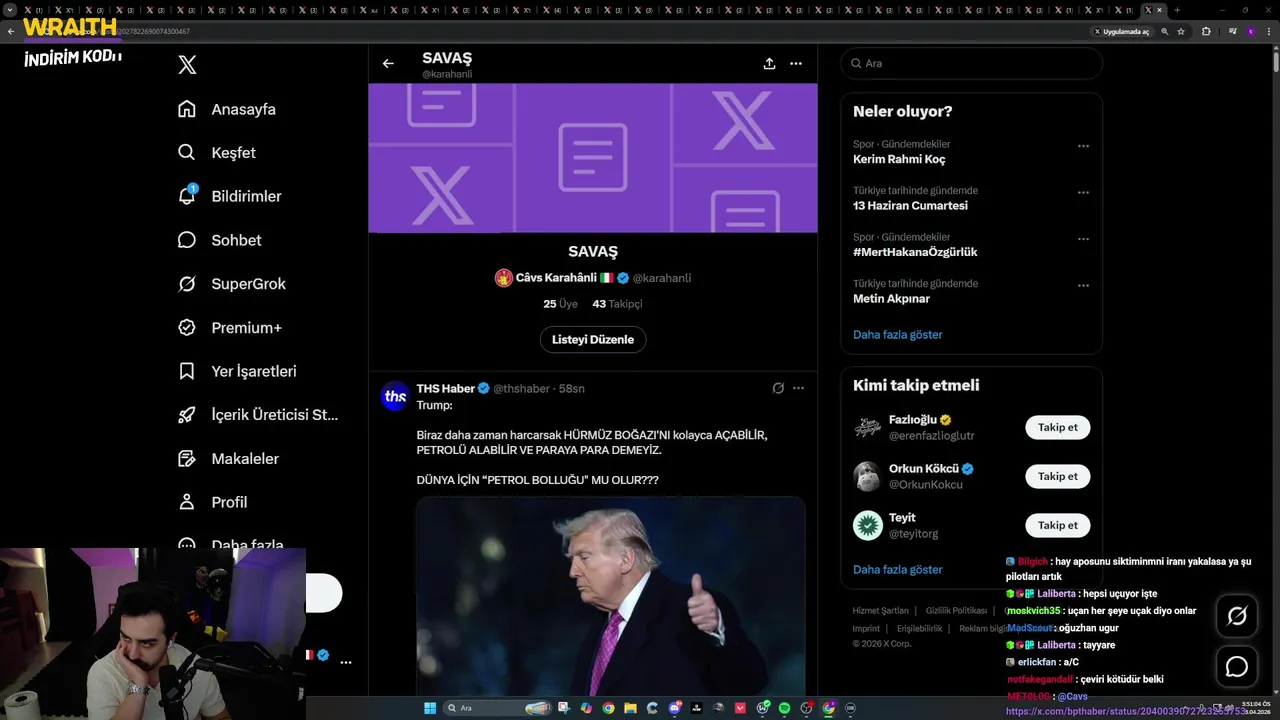This screenshot has height=720, width=1280.
Task: Close the active X tab
Action: pyautogui.click(x=1160, y=10)
